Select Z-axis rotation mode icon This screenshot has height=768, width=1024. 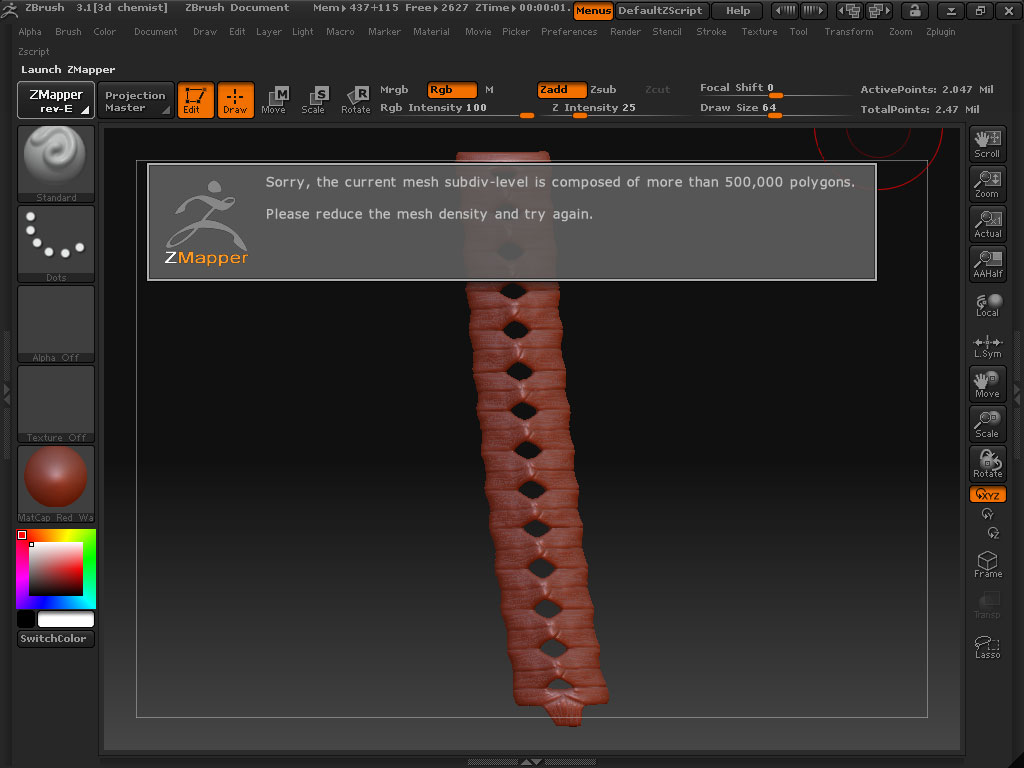point(993,534)
